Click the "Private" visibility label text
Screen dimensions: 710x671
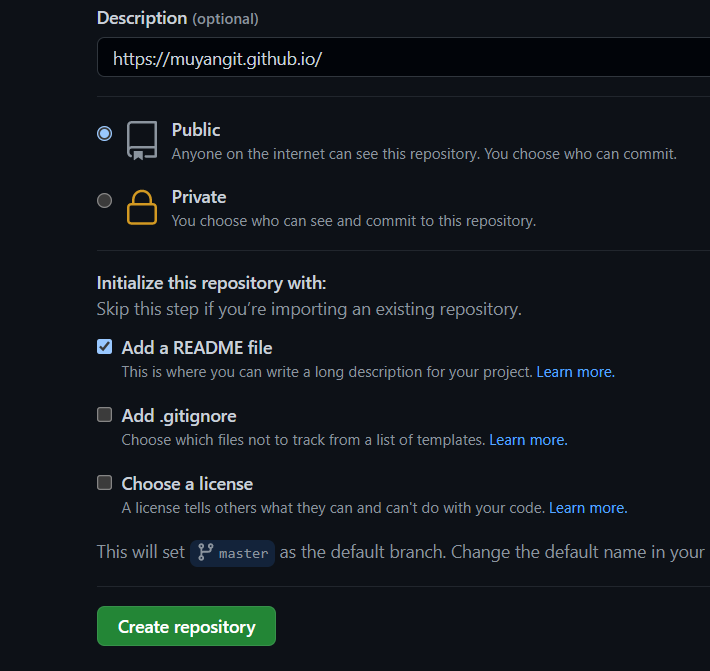pyautogui.click(x=199, y=197)
